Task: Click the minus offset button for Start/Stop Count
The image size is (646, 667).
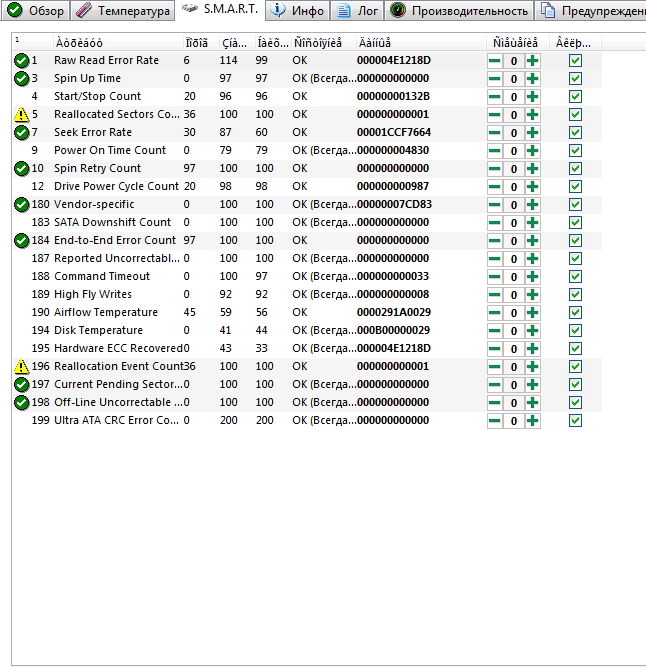Action: pyautogui.click(x=495, y=97)
